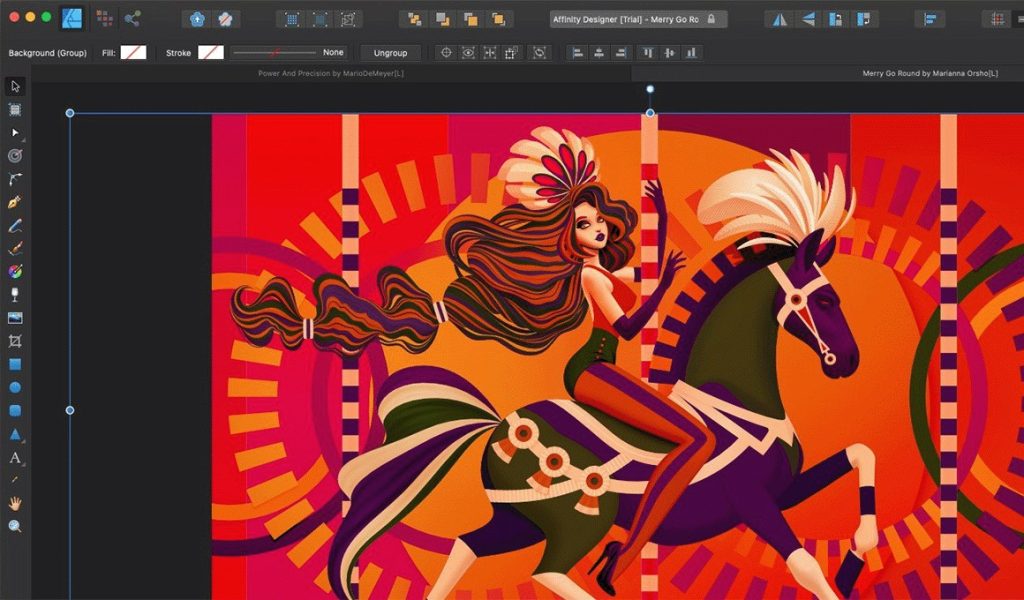This screenshot has height=600, width=1024.
Task: Select the View hand tool
Action: coord(15,503)
